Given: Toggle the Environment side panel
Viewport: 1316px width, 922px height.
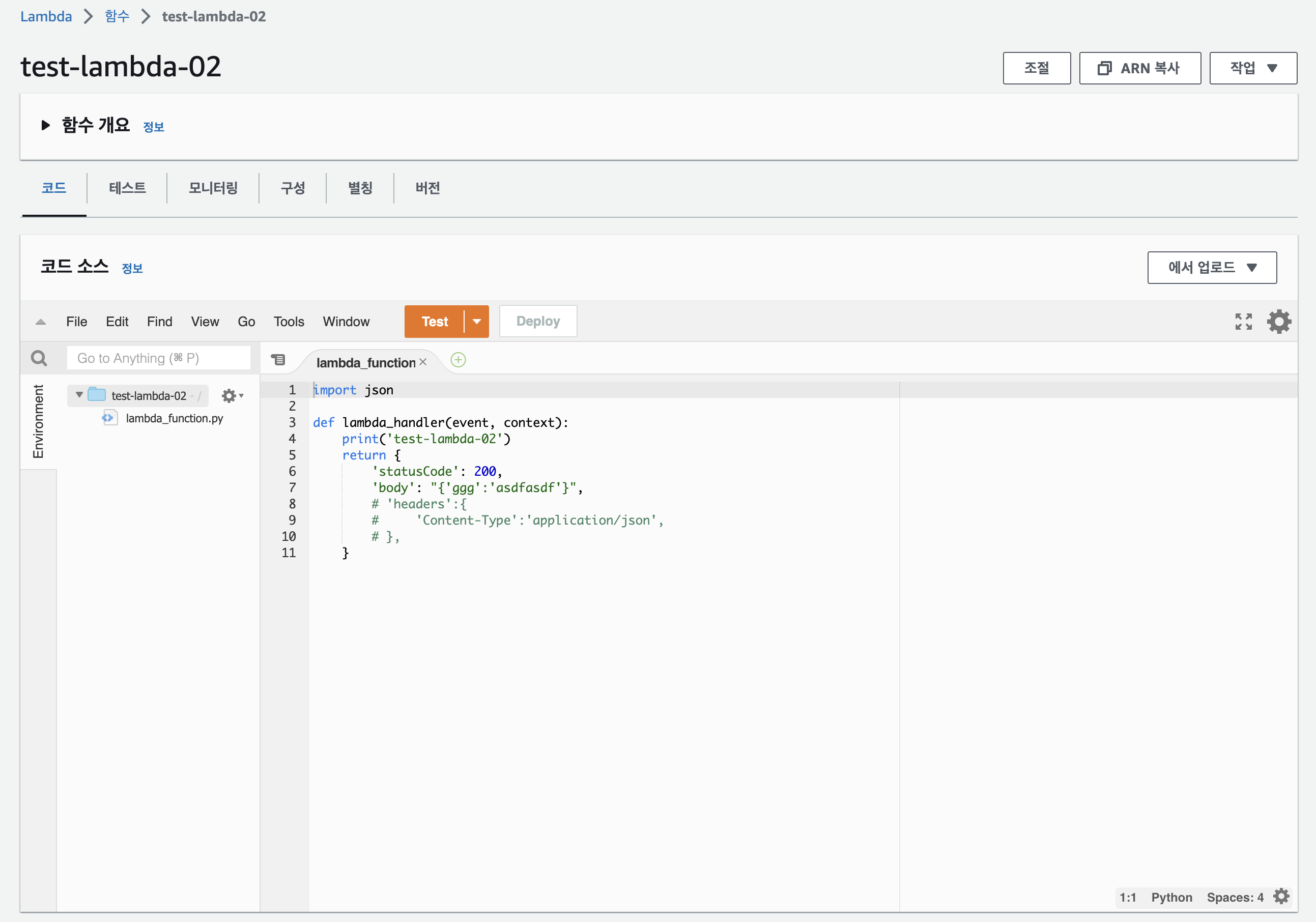Looking at the screenshot, I should (38, 421).
